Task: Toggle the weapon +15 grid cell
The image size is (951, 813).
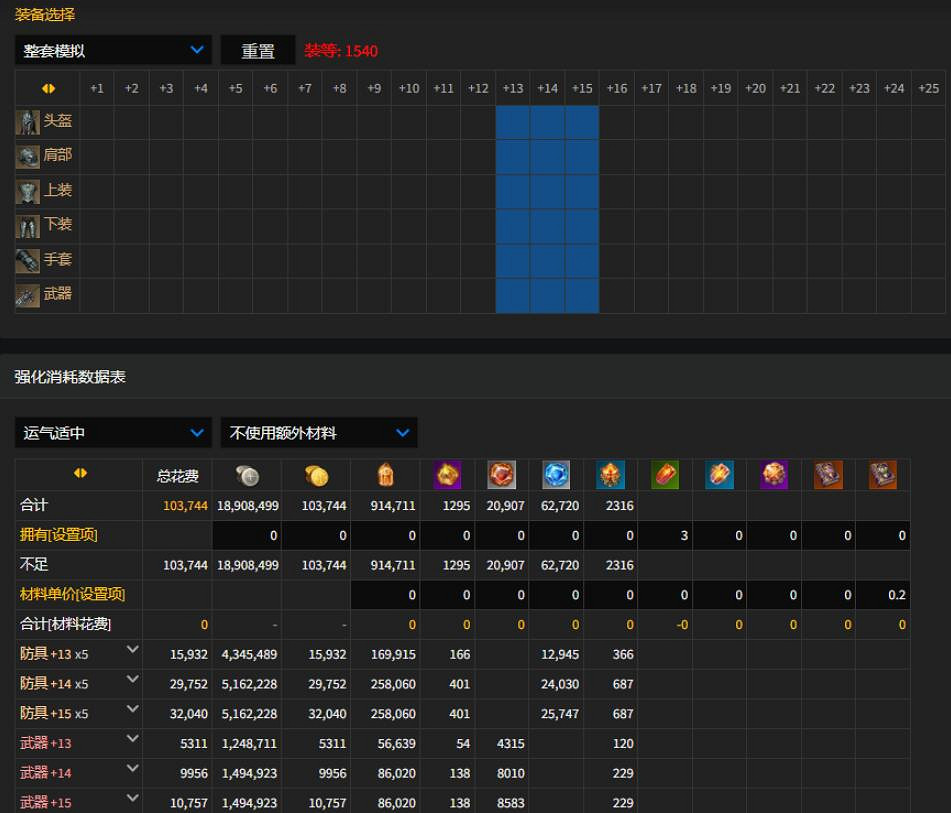Action: 582,295
